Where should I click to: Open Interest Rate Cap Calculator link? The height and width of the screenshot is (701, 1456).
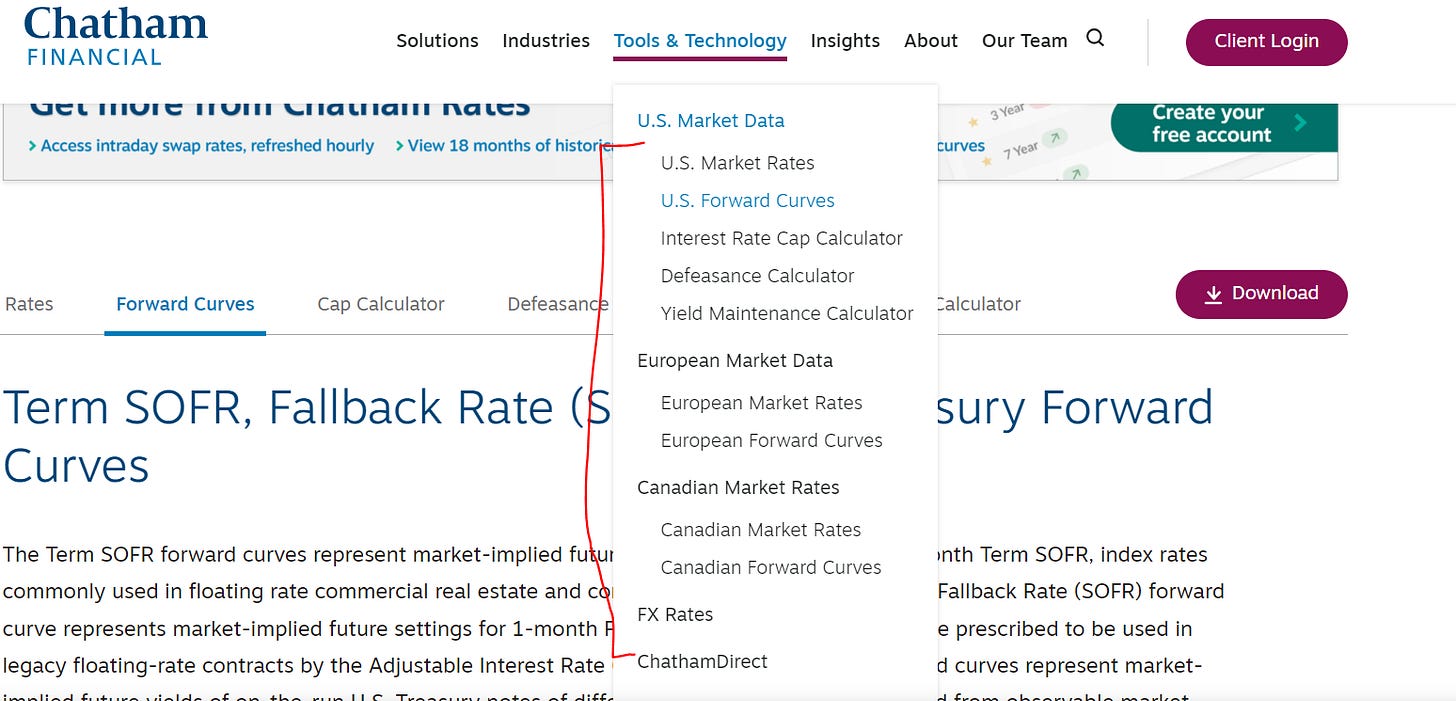(781, 239)
